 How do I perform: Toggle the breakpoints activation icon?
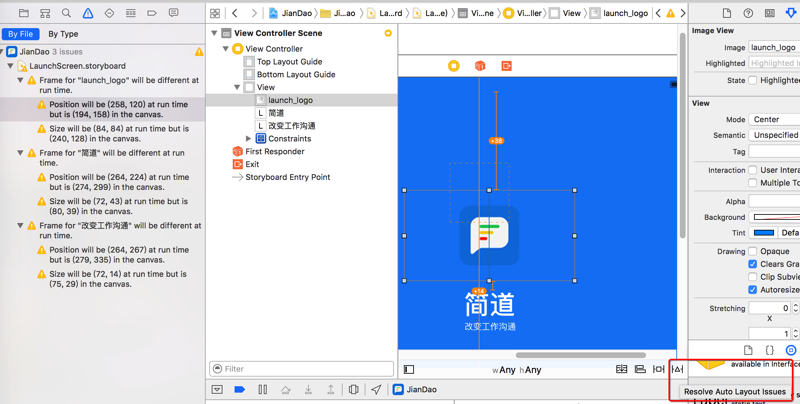[x=239, y=390]
